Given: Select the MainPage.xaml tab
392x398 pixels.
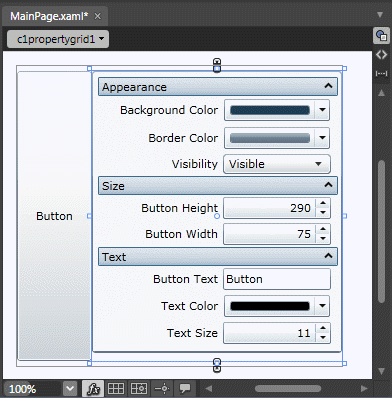Looking at the screenshot, I should [49, 16].
